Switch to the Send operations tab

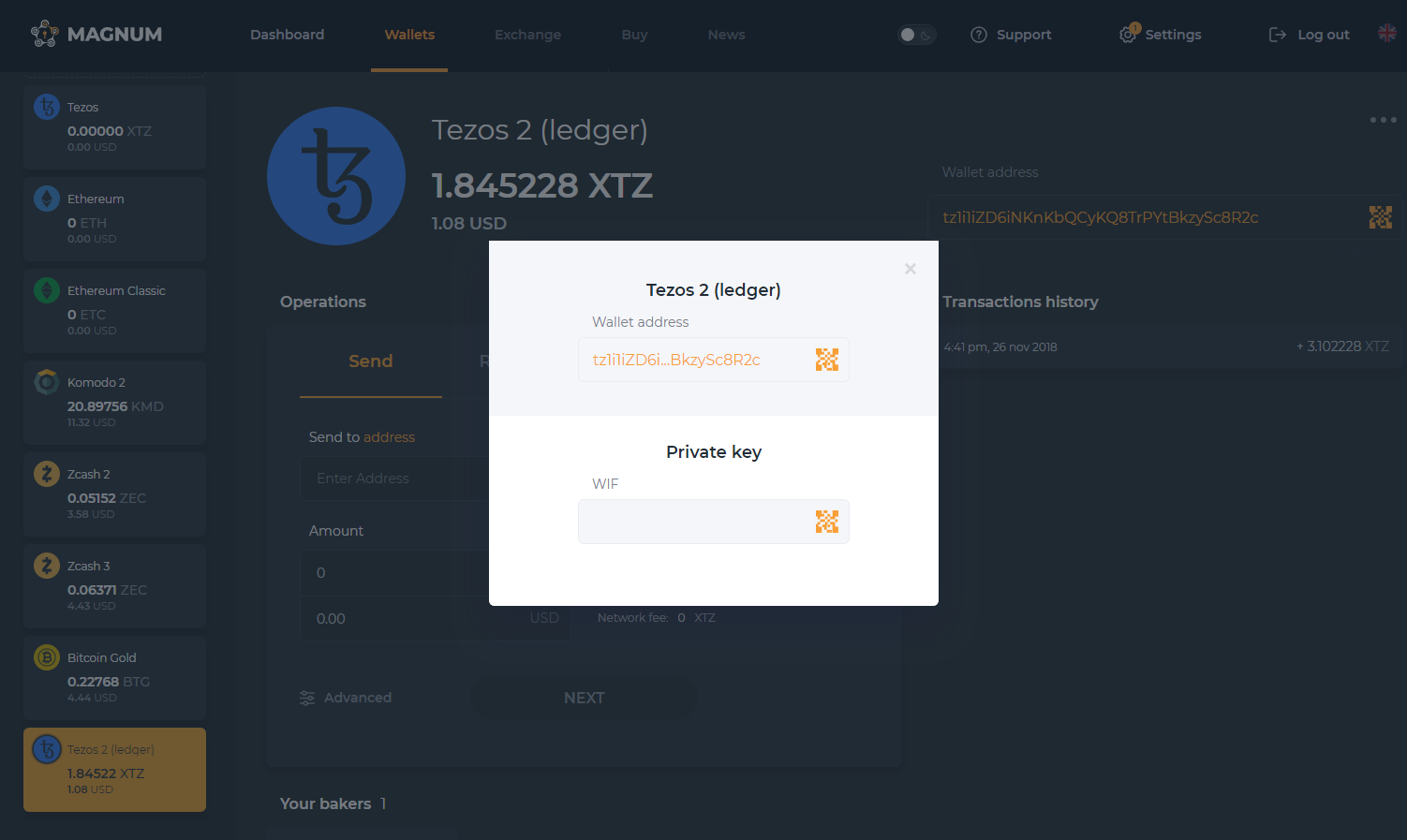[x=371, y=361]
